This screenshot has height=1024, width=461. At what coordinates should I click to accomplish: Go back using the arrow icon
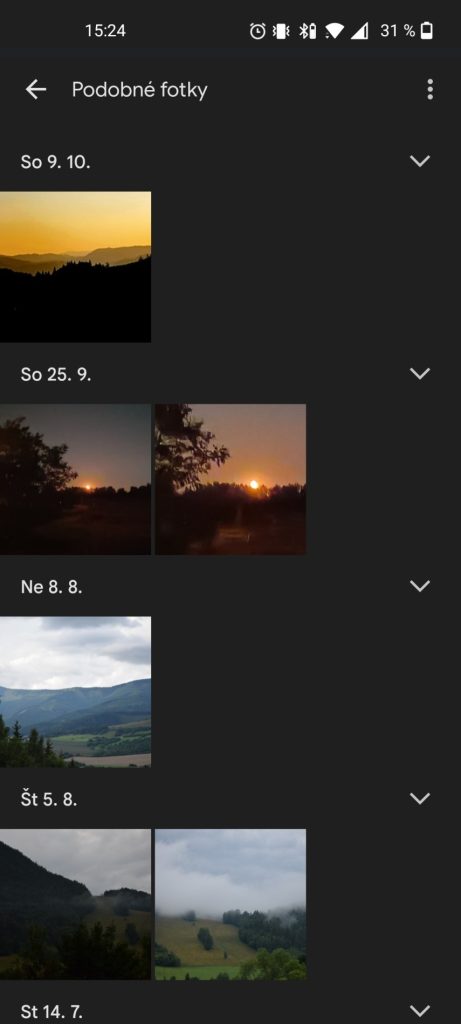[x=36, y=89]
